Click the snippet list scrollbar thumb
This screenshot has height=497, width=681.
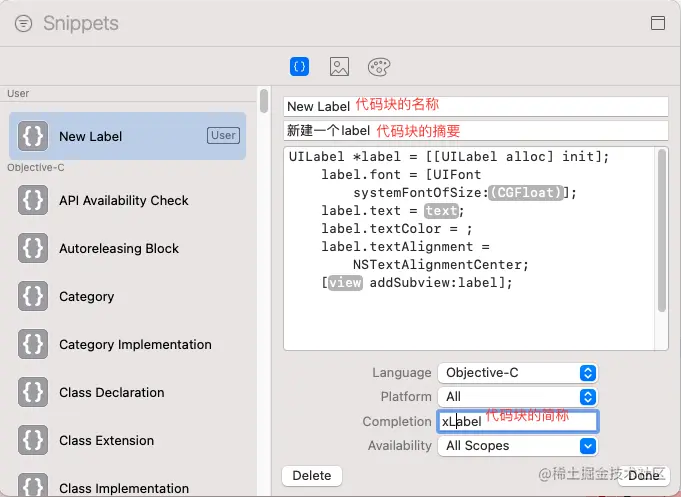point(264,101)
